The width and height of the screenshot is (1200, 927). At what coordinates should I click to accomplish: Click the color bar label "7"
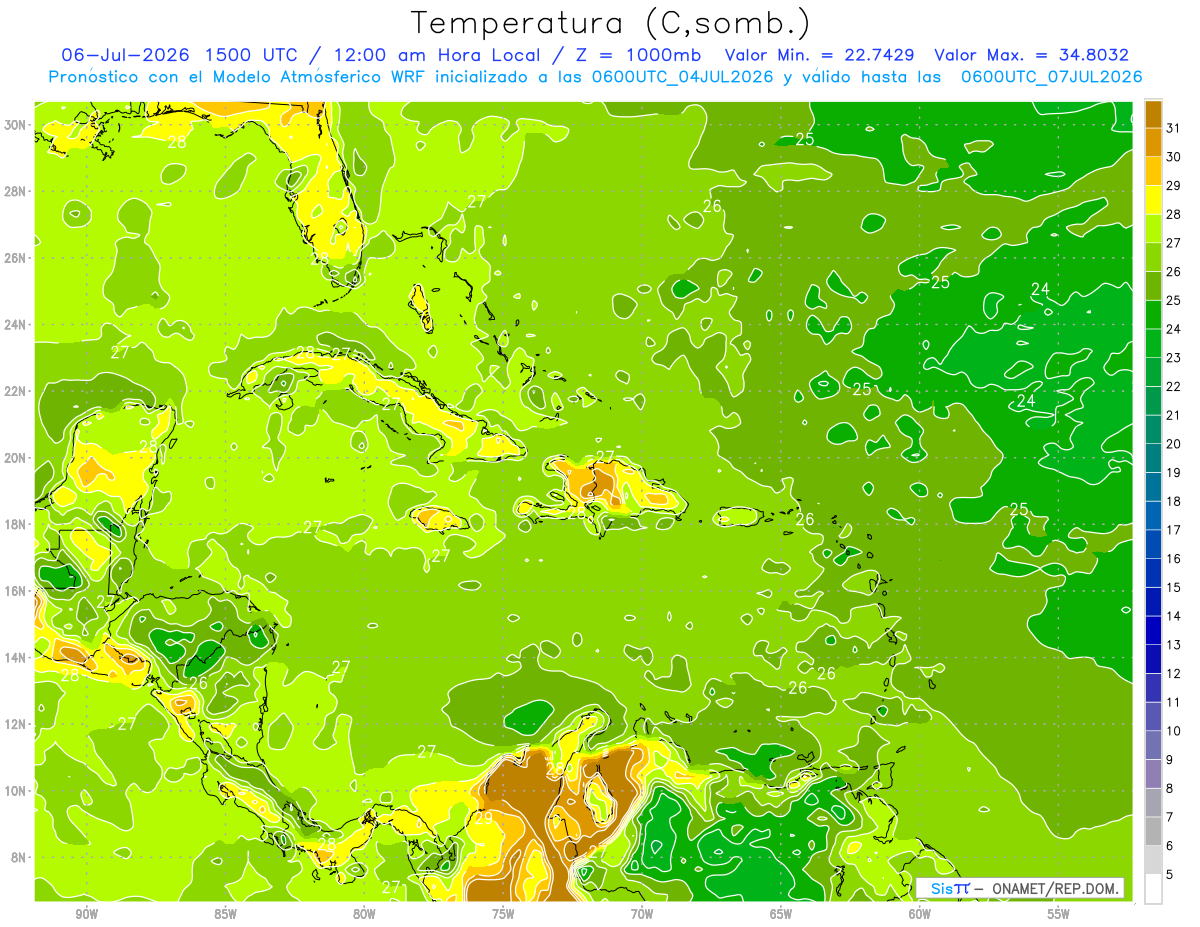pos(1170,818)
